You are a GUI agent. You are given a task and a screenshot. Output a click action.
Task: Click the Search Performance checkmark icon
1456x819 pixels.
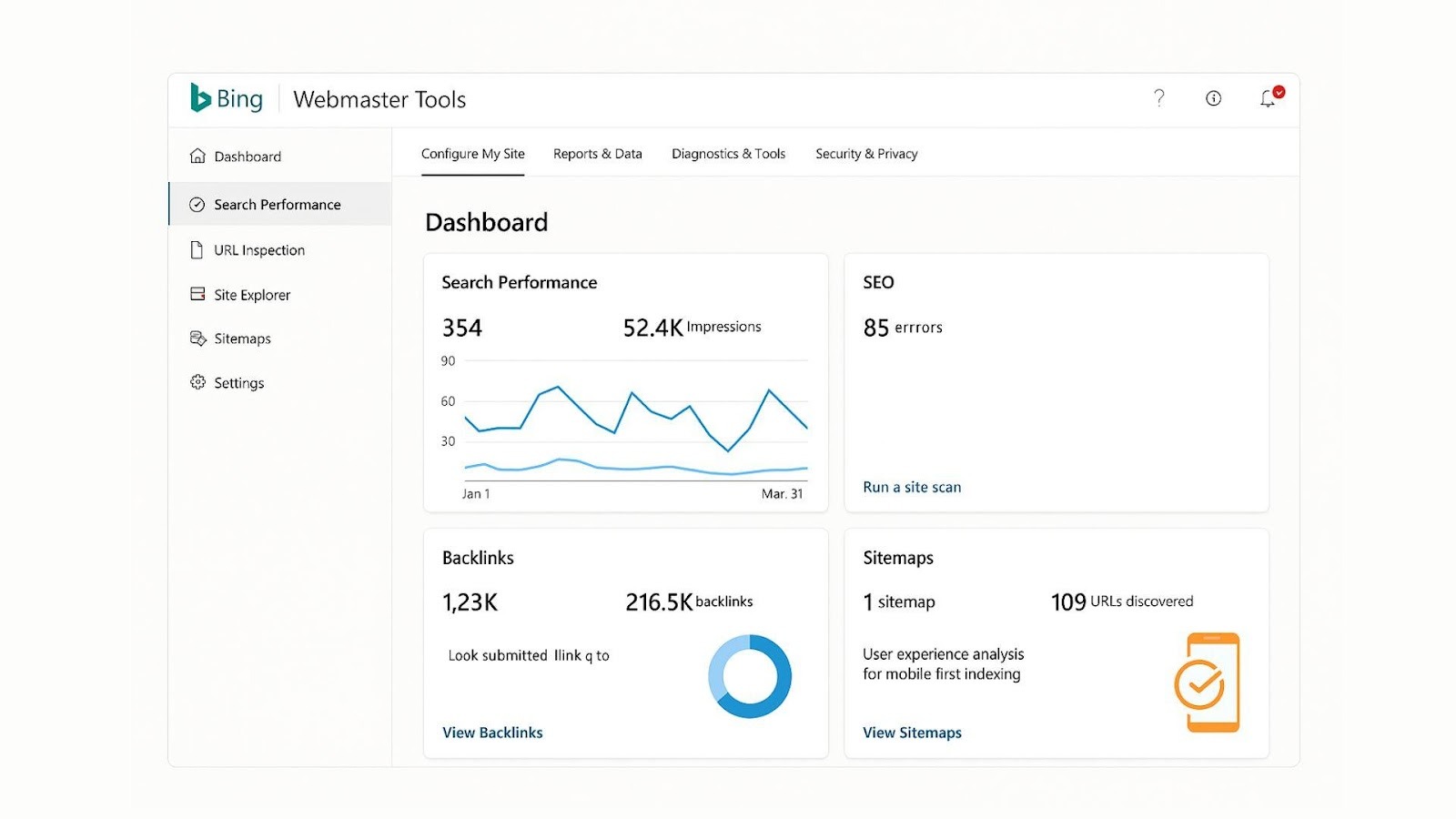pyautogui.click(x=197, y=204)
